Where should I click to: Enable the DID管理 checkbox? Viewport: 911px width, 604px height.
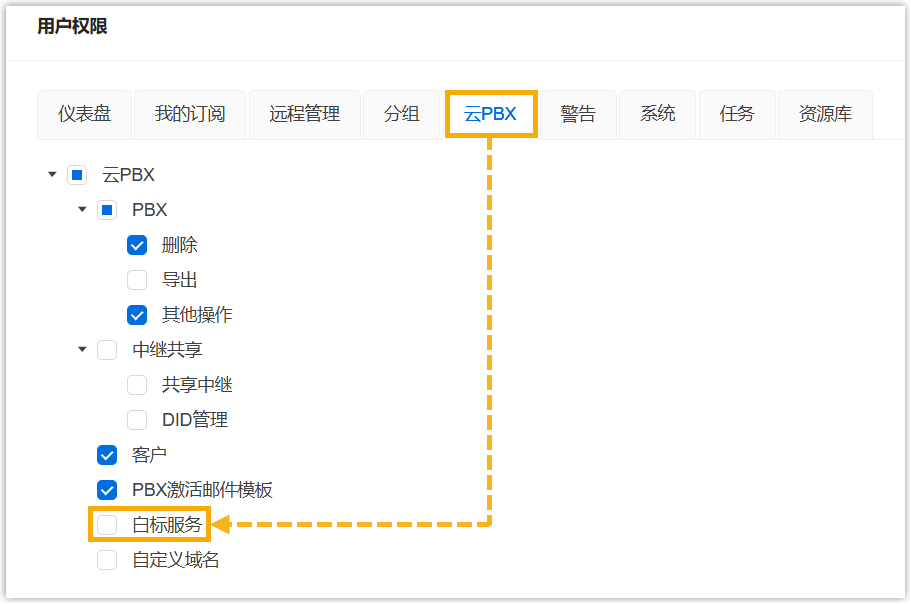pyautogui.click(x=137, y=420)
